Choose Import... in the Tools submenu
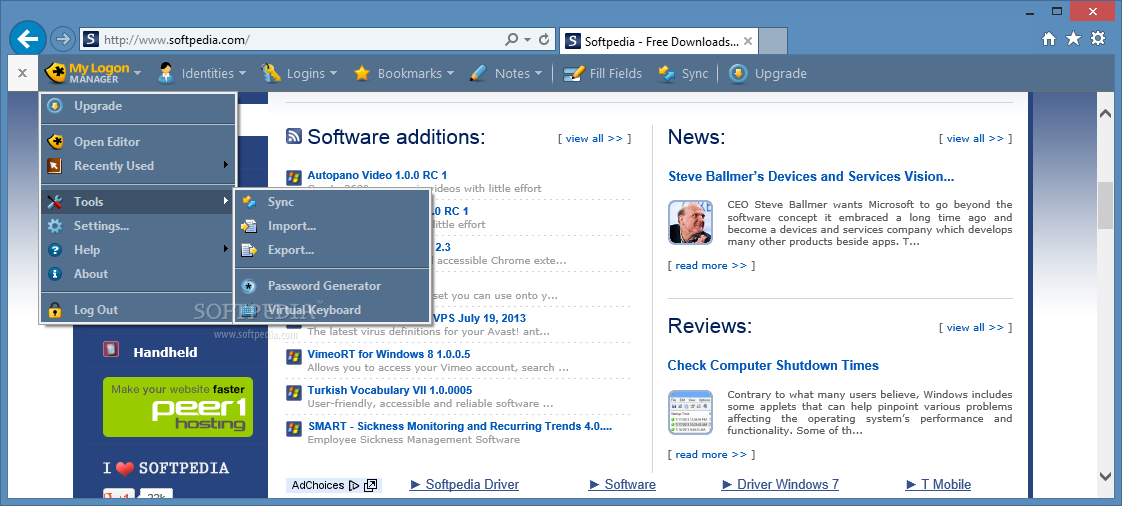The height and width of the screenshot is (506, 1122). [333, 225]
